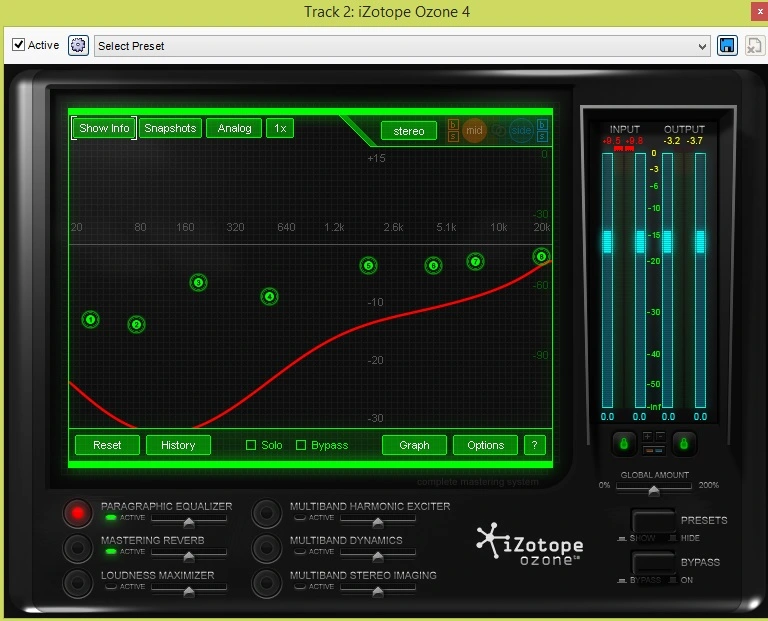Select EQ node 8 on the graph
Screen dimensions: 768x621
541,256
